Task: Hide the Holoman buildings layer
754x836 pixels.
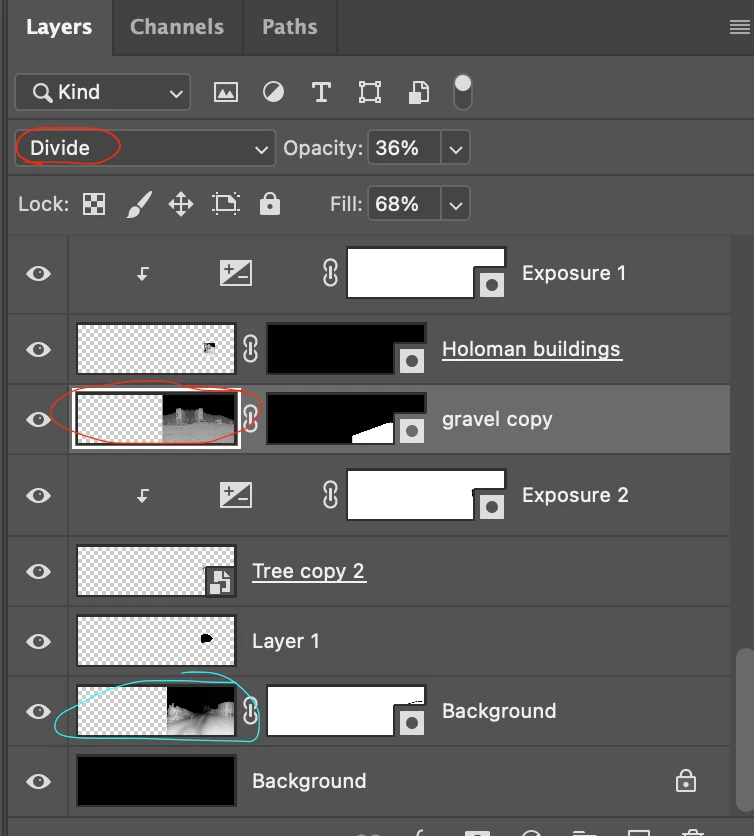Action: (38, 349)
